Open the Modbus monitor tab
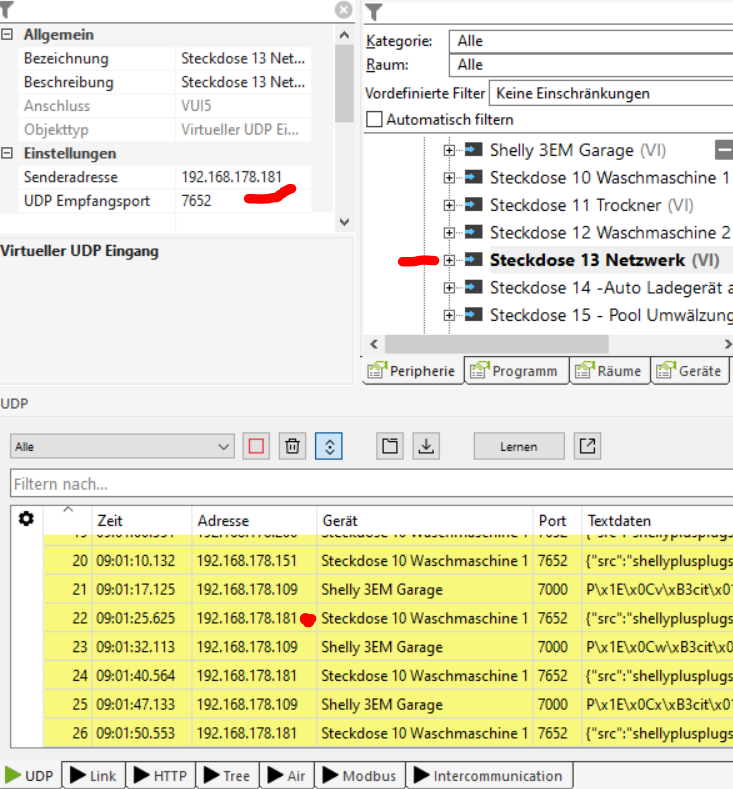This screenshot has width=733, height=789. click(x=360, y=775)
